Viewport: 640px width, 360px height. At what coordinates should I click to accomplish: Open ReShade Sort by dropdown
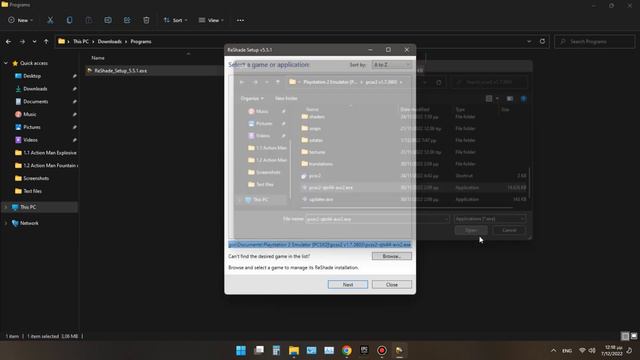point(392,64)
